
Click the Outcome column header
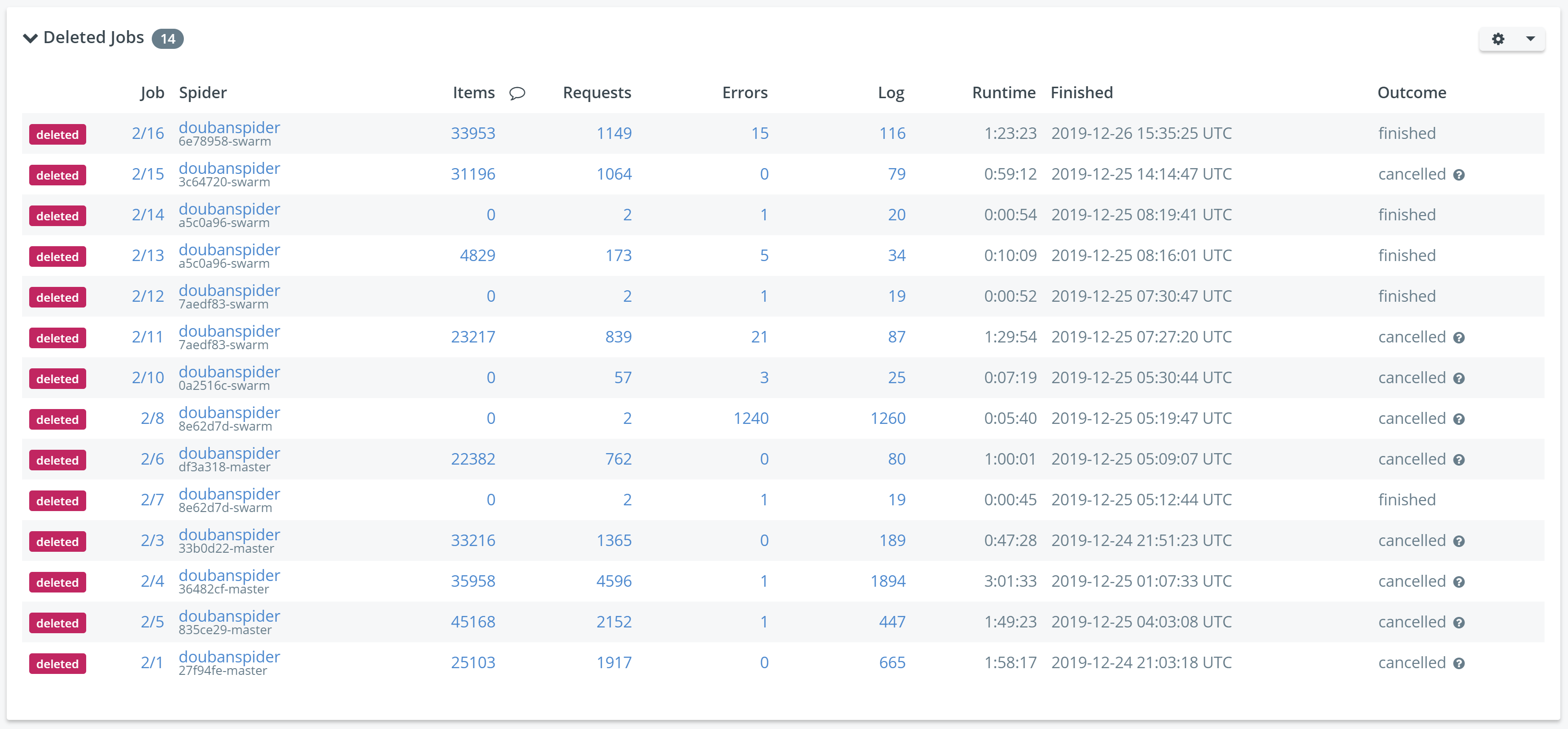[1411, 92]
